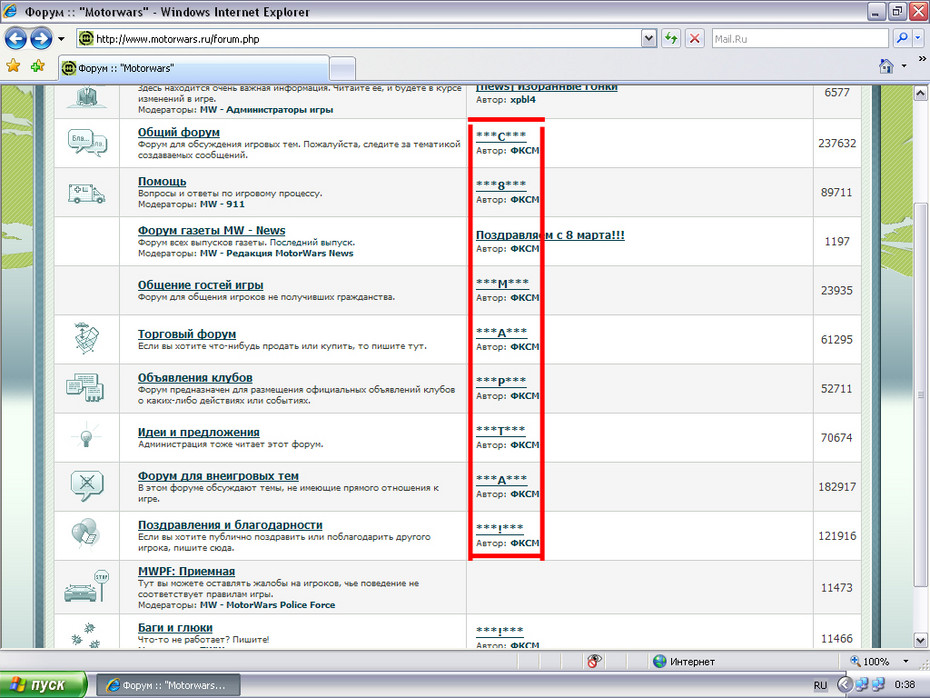Screen dimensions: 930x698
Task: Open the MWPF: Приемная link
Action: [x=186, y=572]
